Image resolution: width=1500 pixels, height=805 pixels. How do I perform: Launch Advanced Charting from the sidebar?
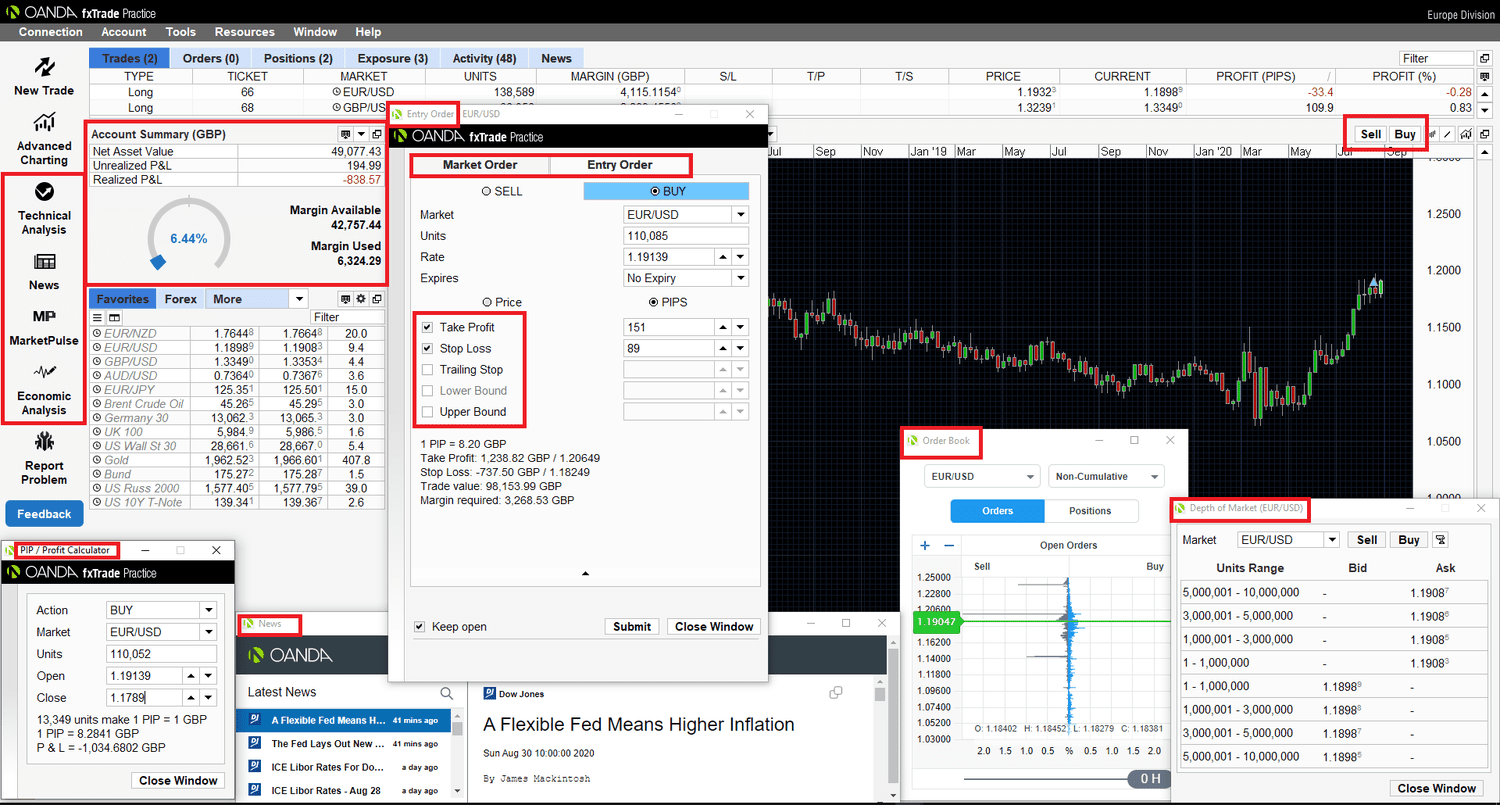[44, 122]
